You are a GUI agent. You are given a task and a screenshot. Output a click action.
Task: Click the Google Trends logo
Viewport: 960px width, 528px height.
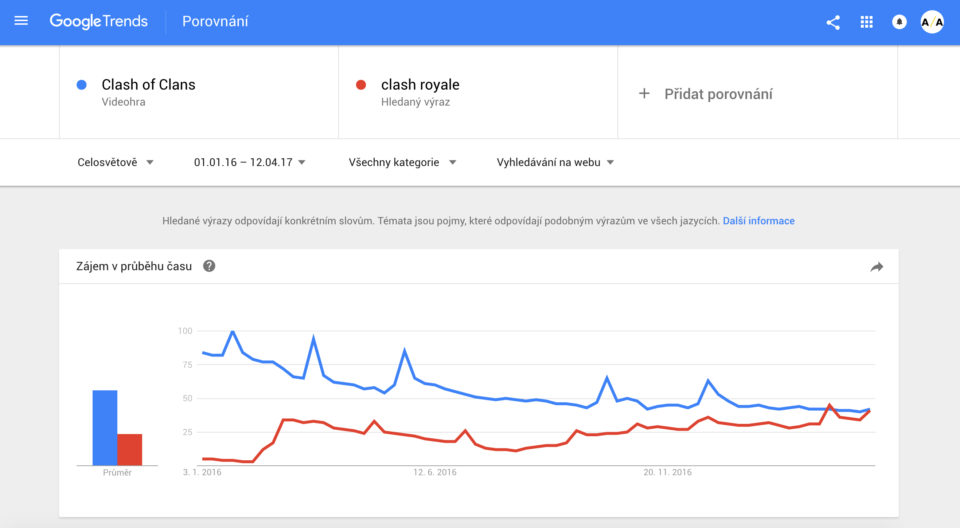[99, 21]
